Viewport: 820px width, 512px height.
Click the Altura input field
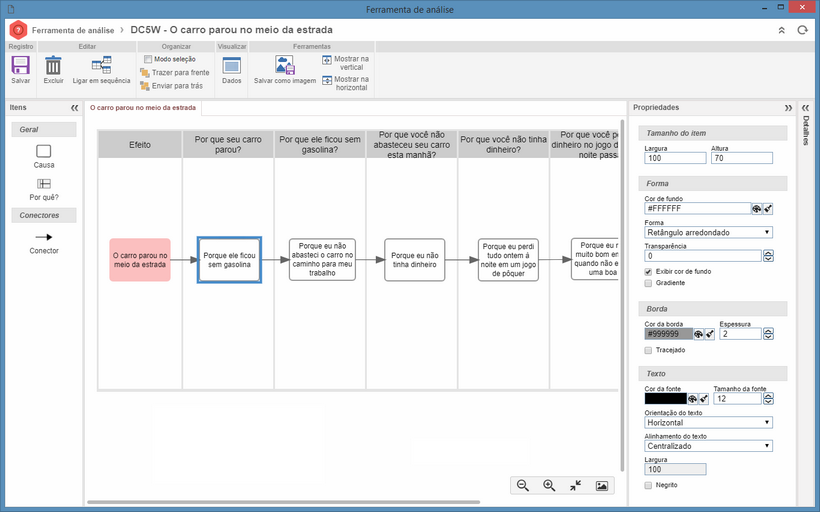coord(742,158)
